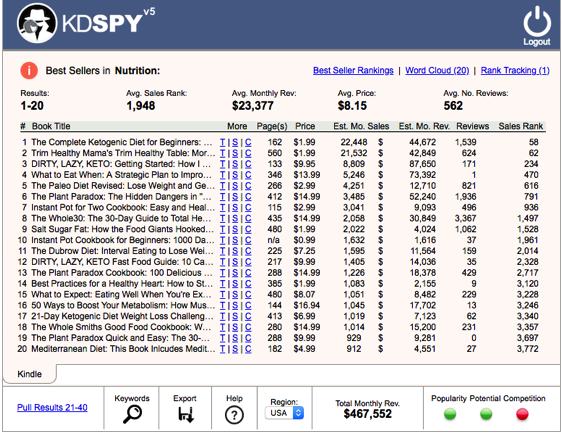Select title "The Dubrow Diet: Interval Eating"
Screen dimensions: 562x434
click(x=122, y=251)
